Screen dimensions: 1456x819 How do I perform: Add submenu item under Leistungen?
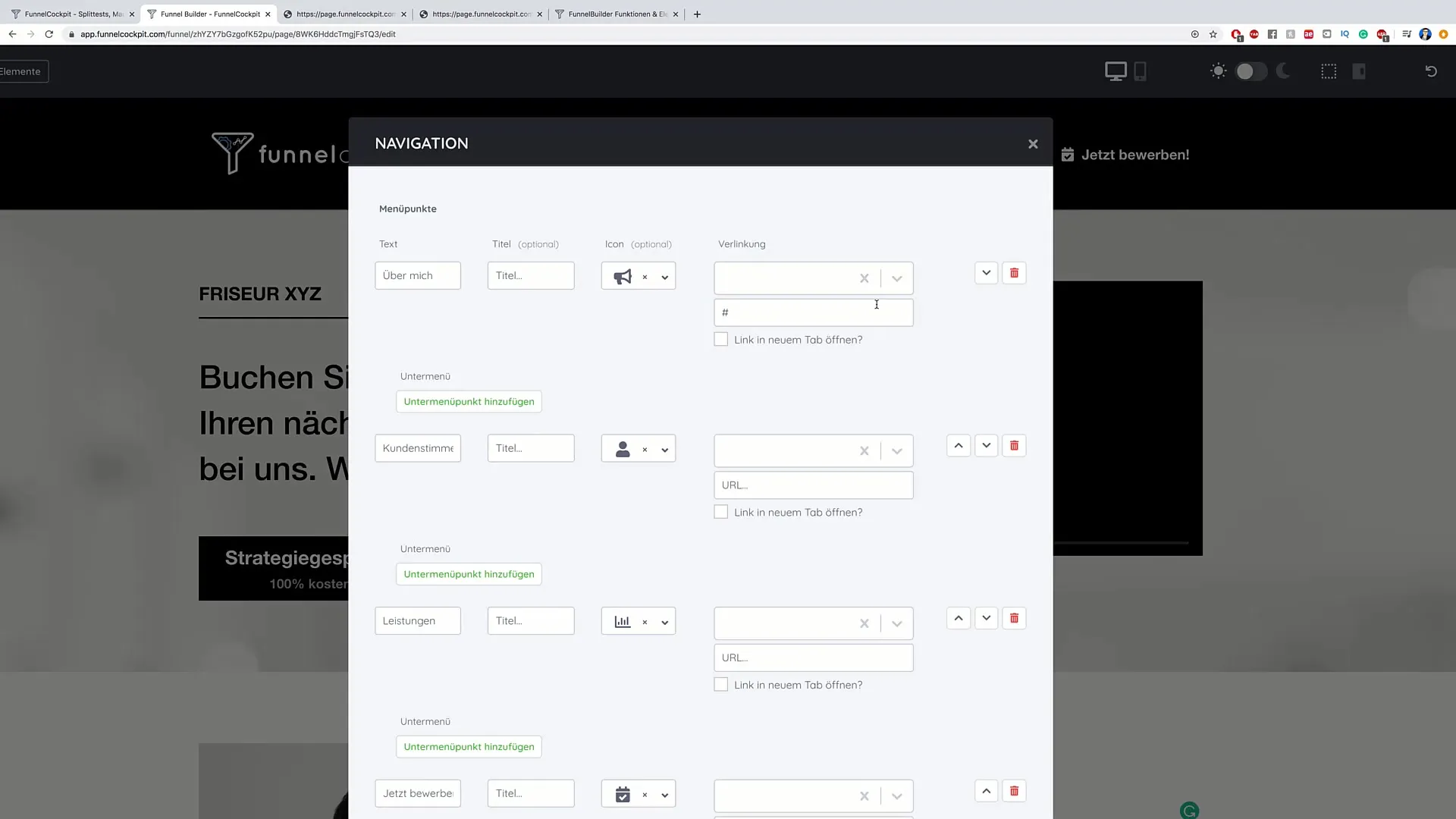click(469, 747)
